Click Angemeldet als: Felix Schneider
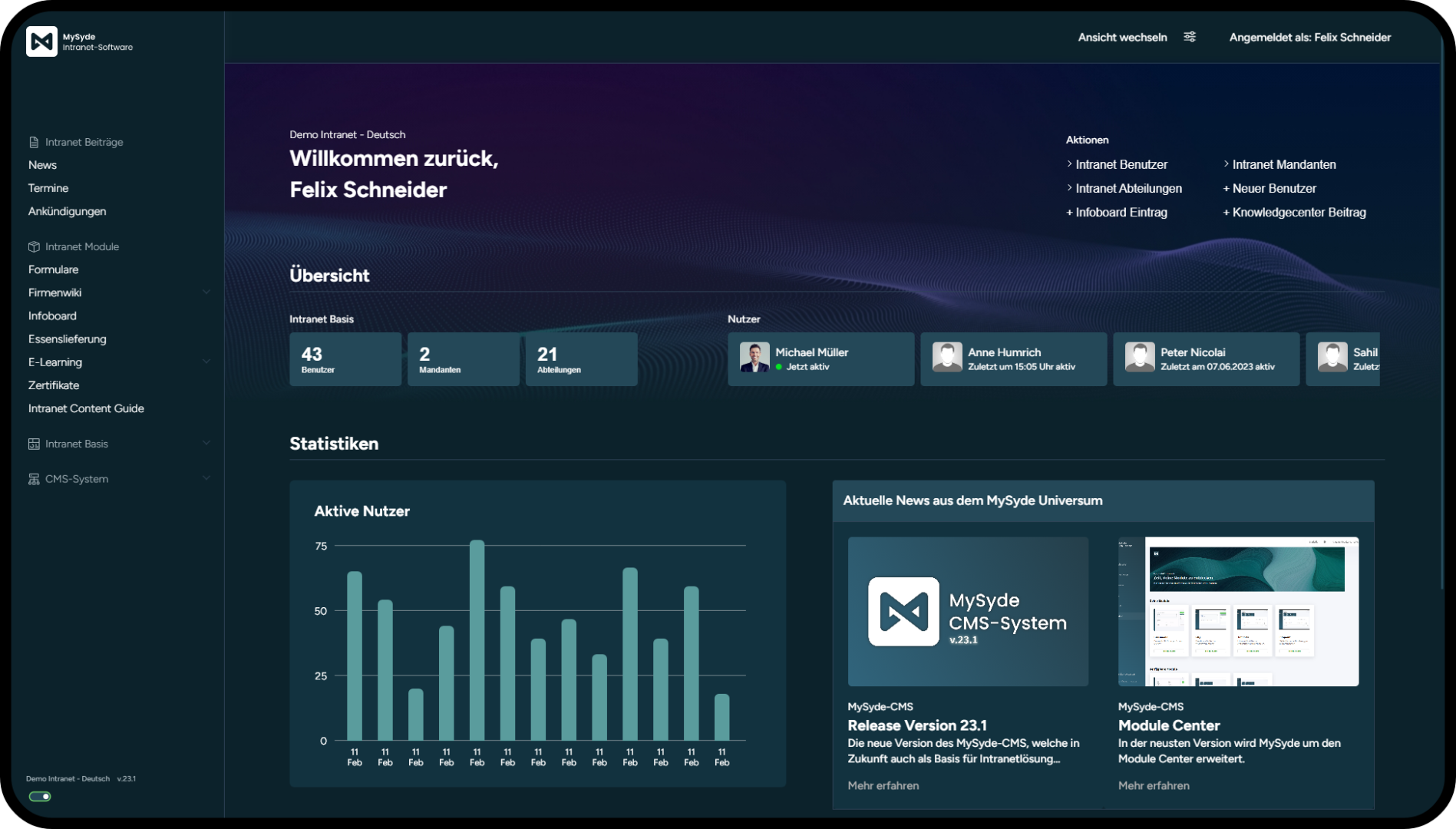The height and width of the screenshot is (829, 1456). click(1310, 37)
